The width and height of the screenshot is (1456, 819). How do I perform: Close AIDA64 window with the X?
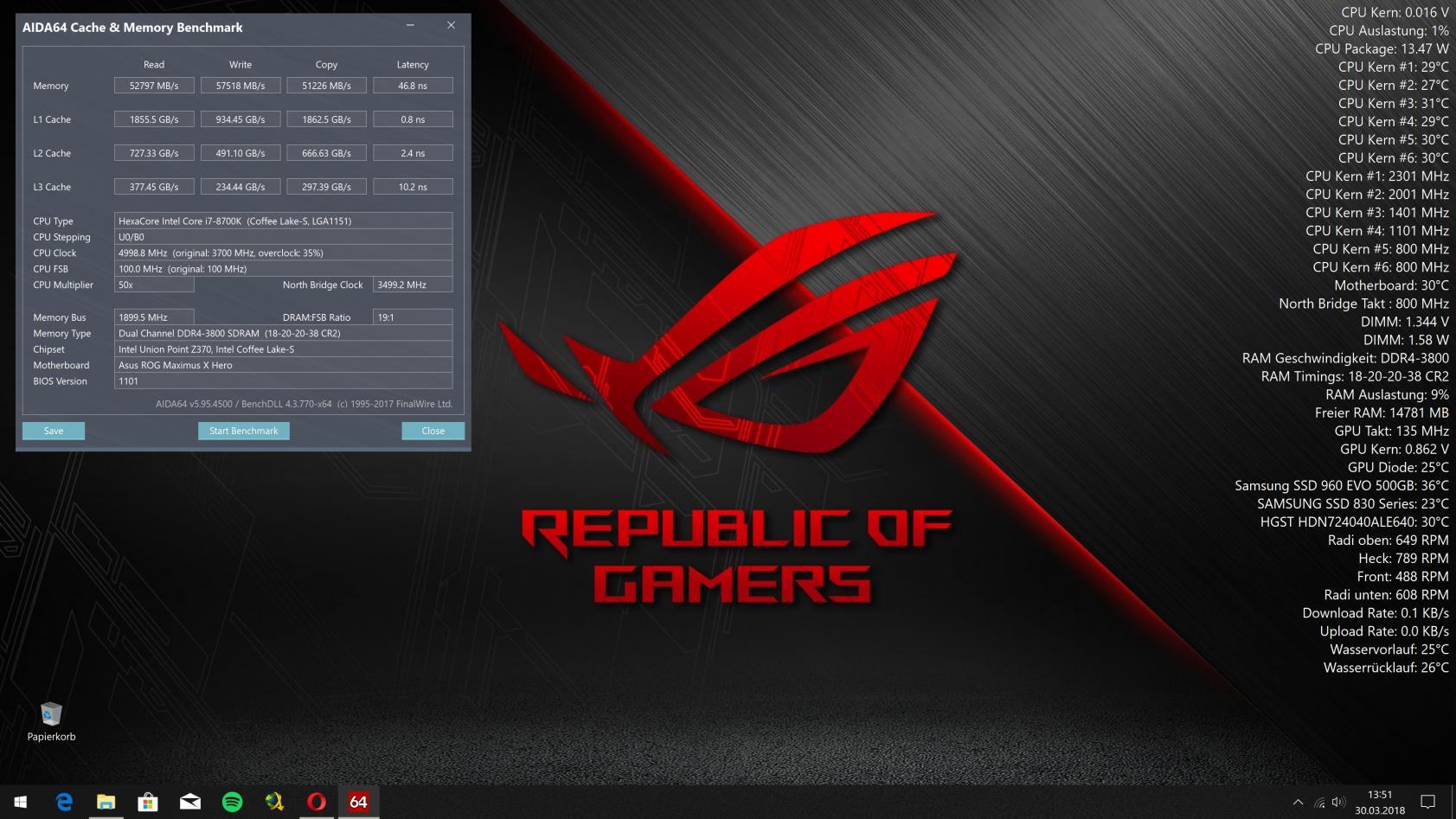[451, 26]
